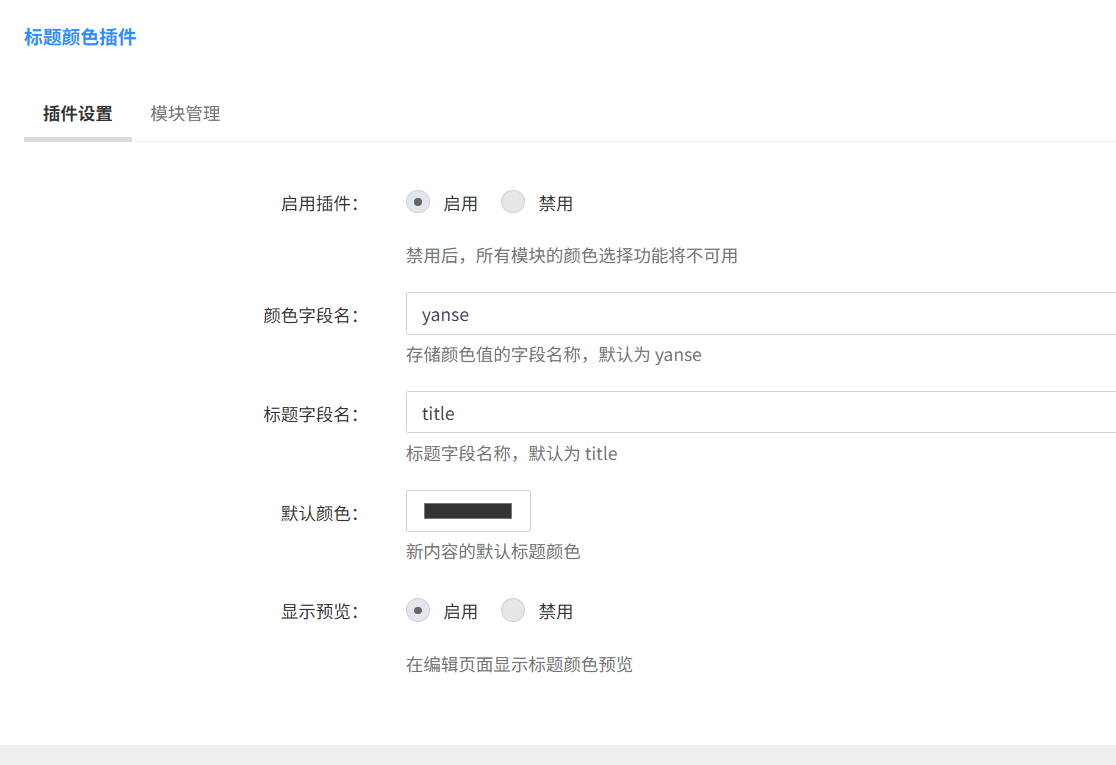Viewport: 1116px width, 765px height.
Task: Click the 标题颜色插件 page title
Action: [80, 37]
